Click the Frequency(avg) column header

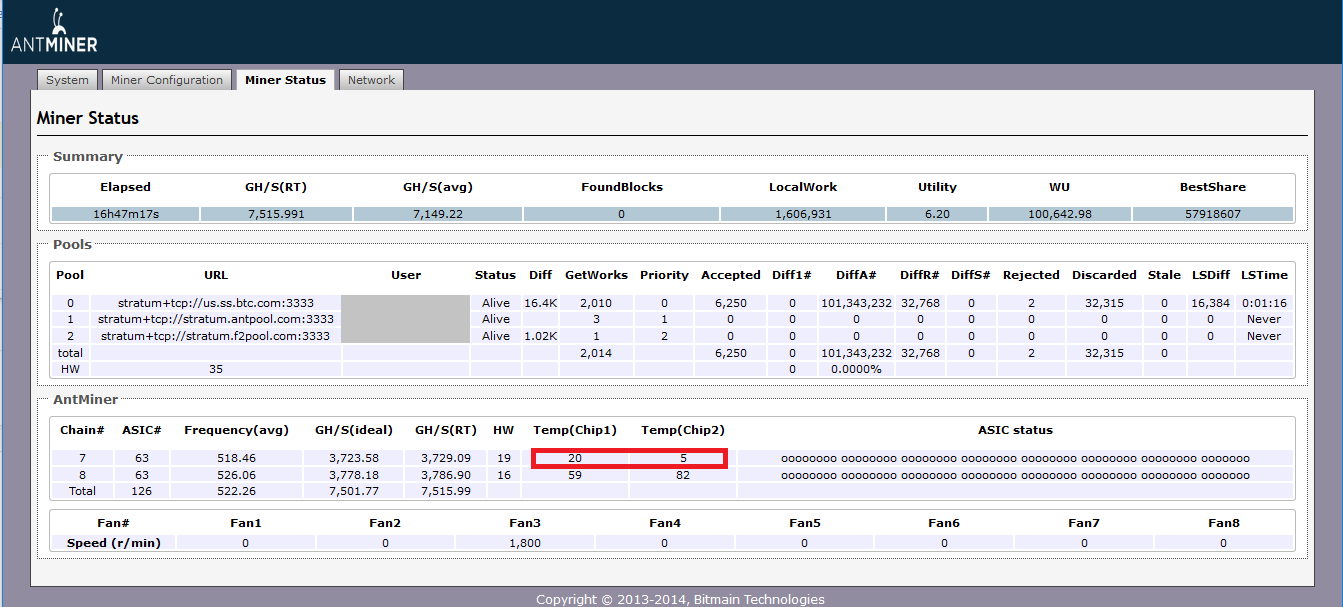(x=236, y=430)
